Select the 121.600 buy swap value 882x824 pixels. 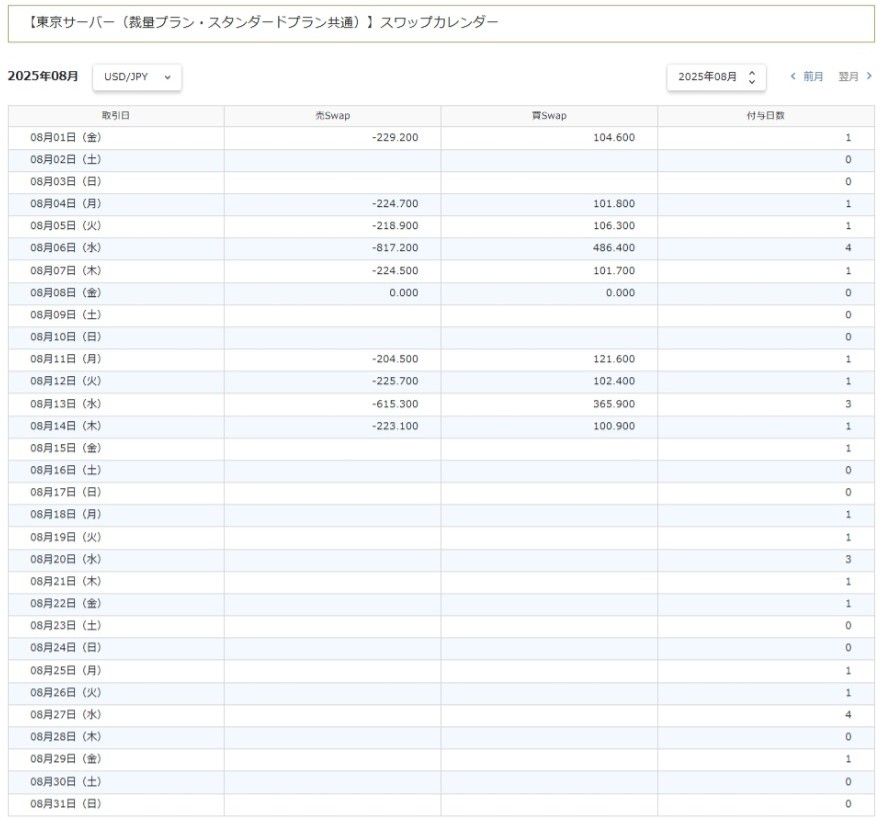614,359
